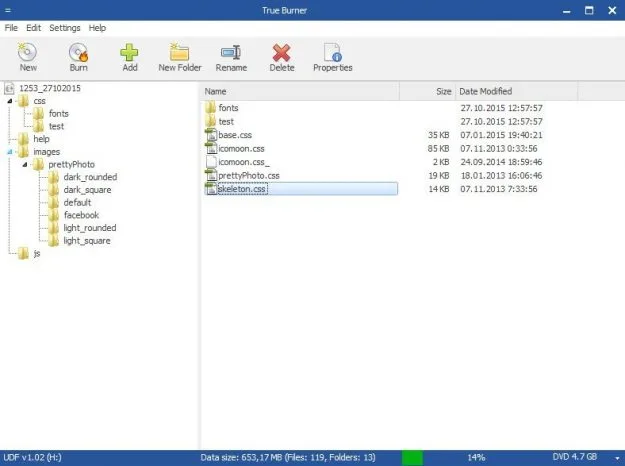Click DVD 4.7 GB disc size label
This screenshot has height=466, width=625.
pyautogui.click(x=574, y=457)
